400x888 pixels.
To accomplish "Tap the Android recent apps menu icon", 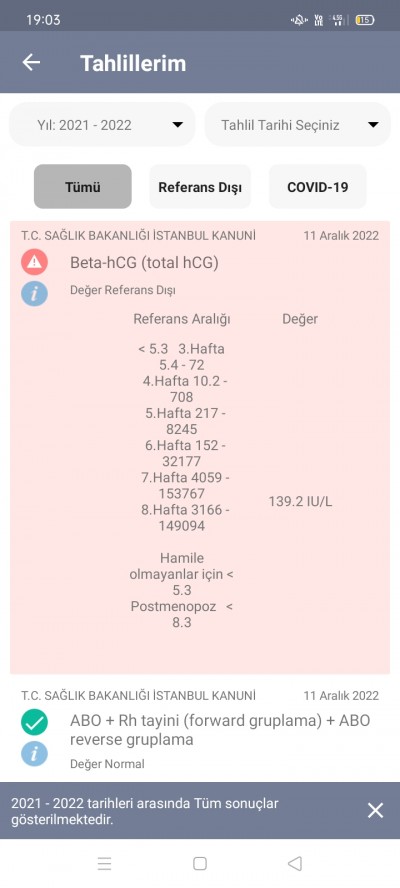I will coord(104,863).
